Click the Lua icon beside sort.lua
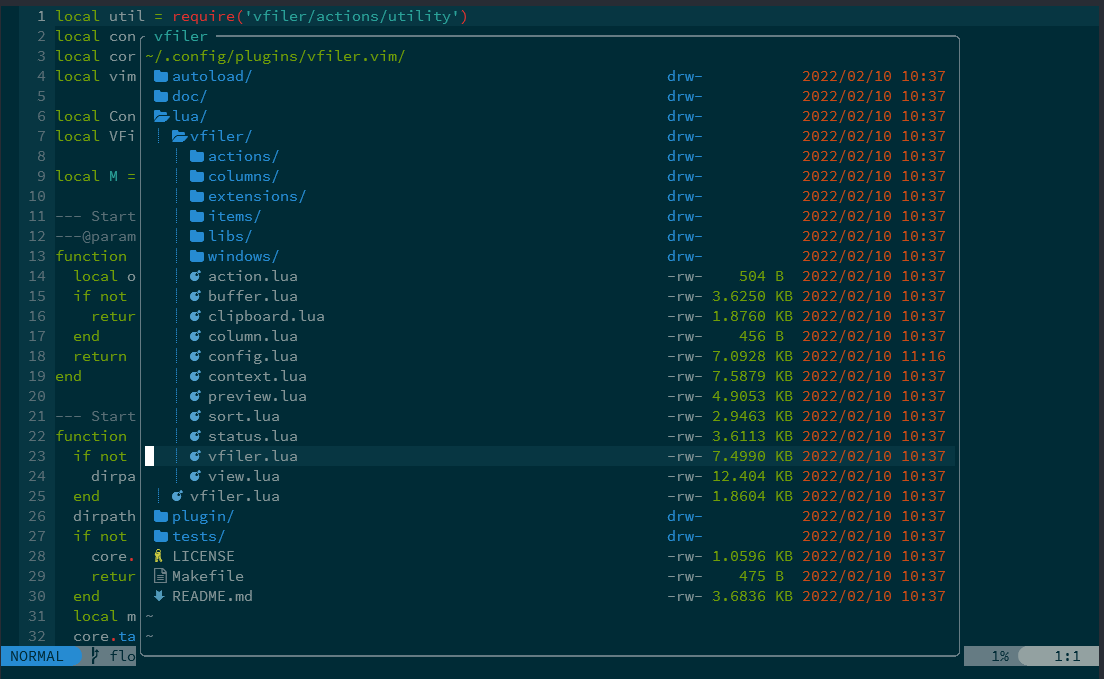Viewport: 1104px width, 679px height. [196, 416]
